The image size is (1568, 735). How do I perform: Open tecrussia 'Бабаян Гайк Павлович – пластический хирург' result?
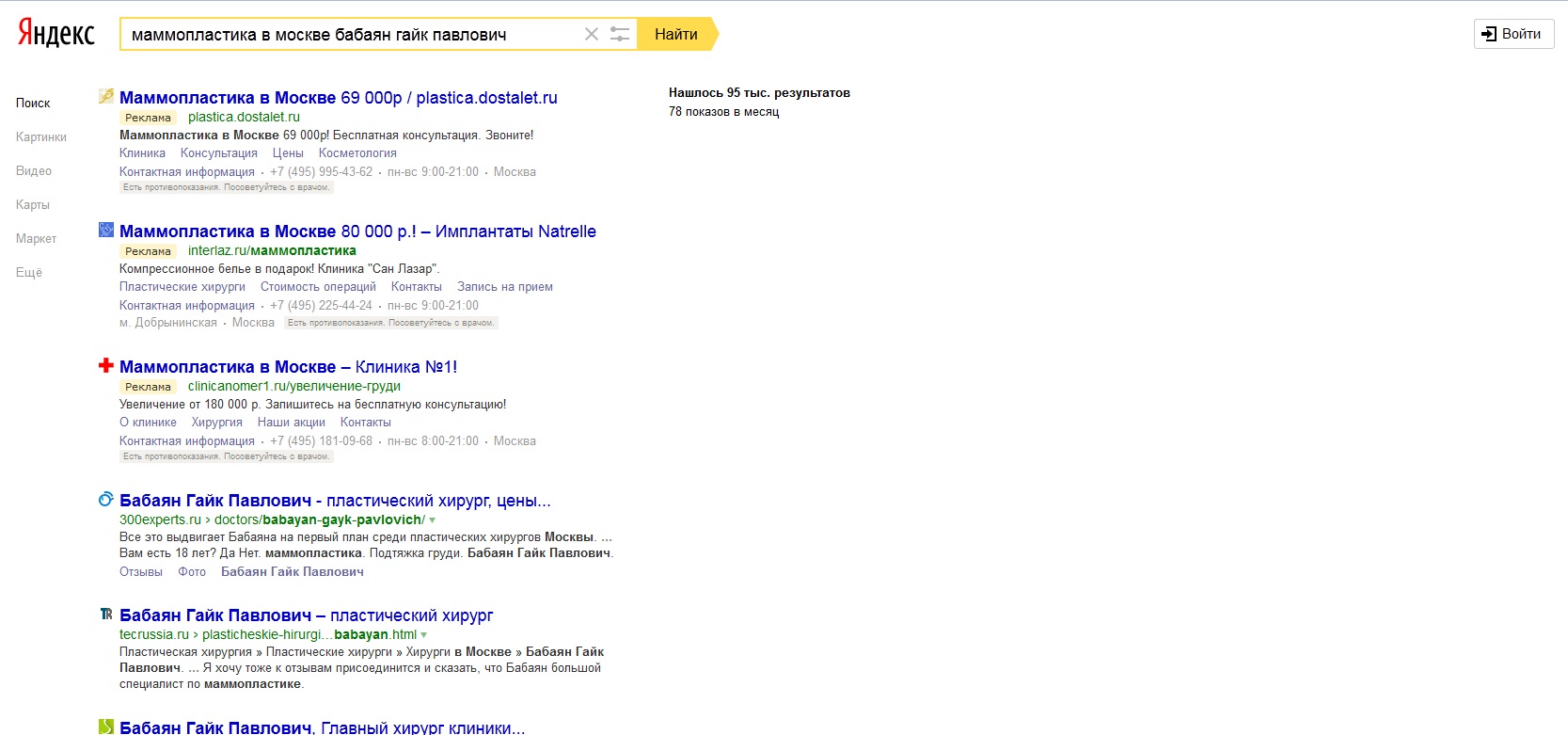coord(307,615)
